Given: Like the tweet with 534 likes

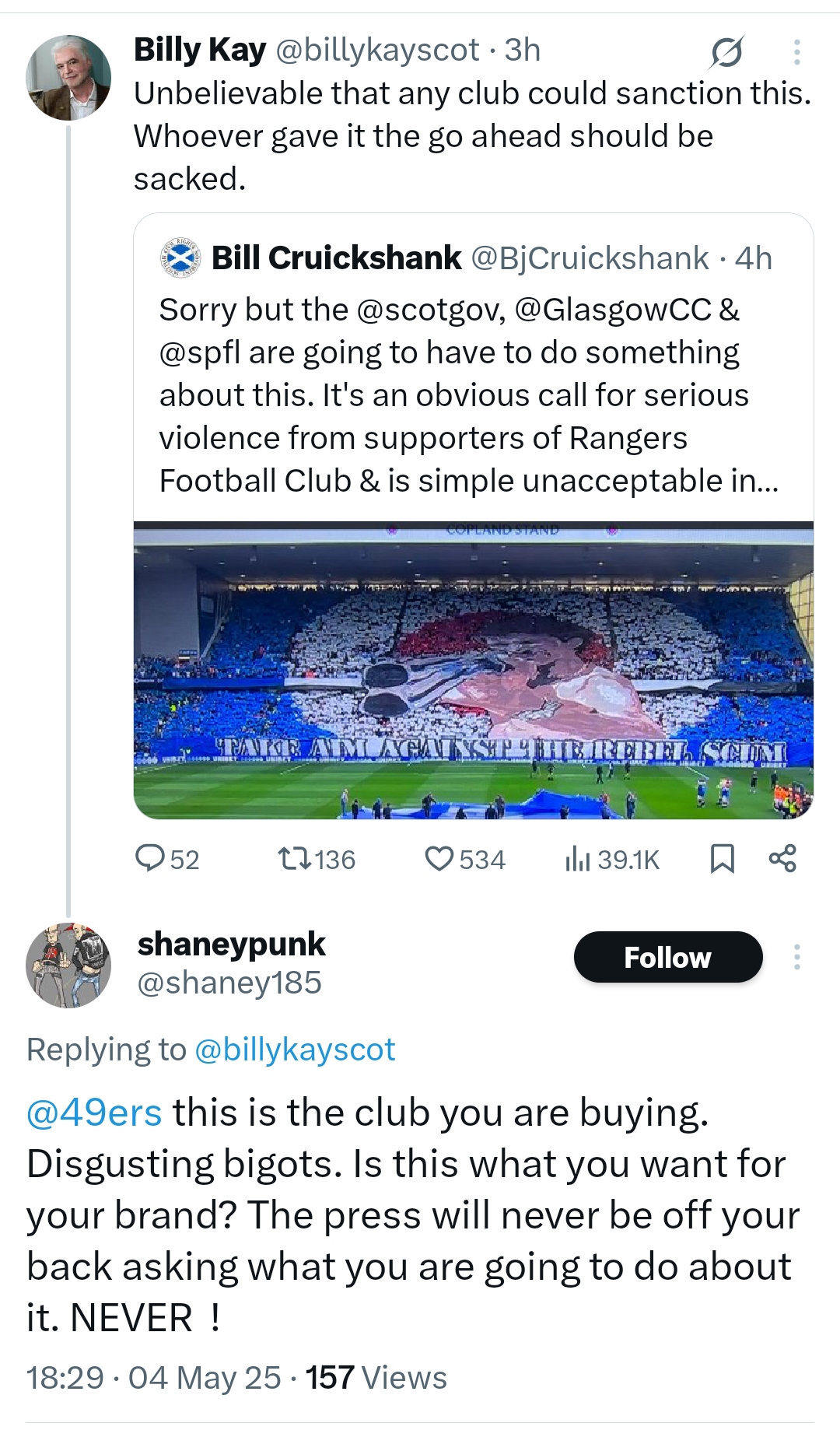Looking at the screenshot, I should click(x=465, y=859).
